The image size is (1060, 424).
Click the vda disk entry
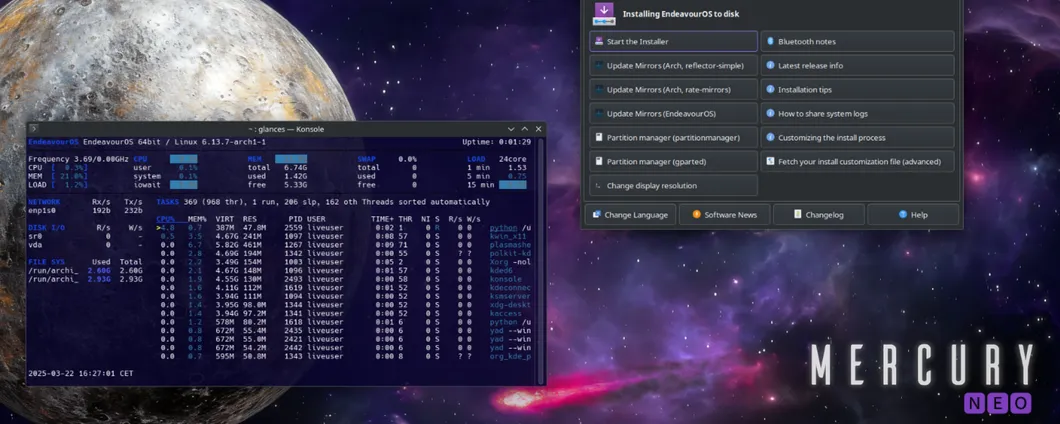[x=34, y=245]
